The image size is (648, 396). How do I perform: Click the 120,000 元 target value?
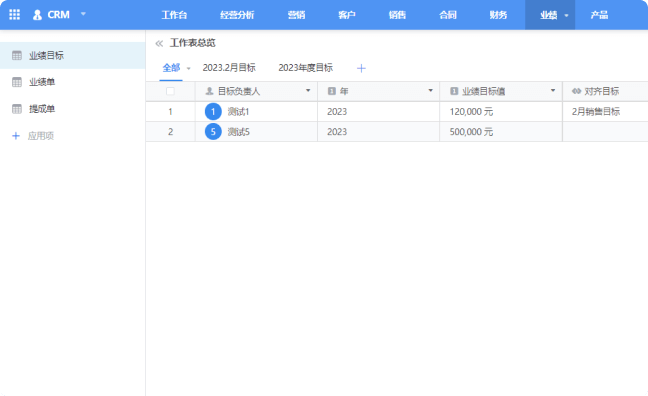point(471,112)
